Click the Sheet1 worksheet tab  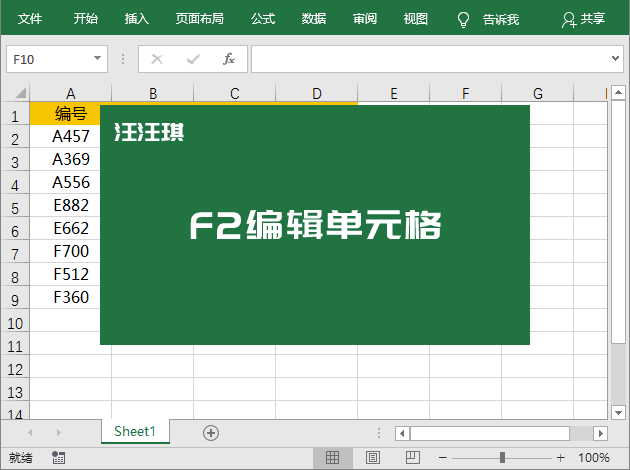[x=135, y=431]
